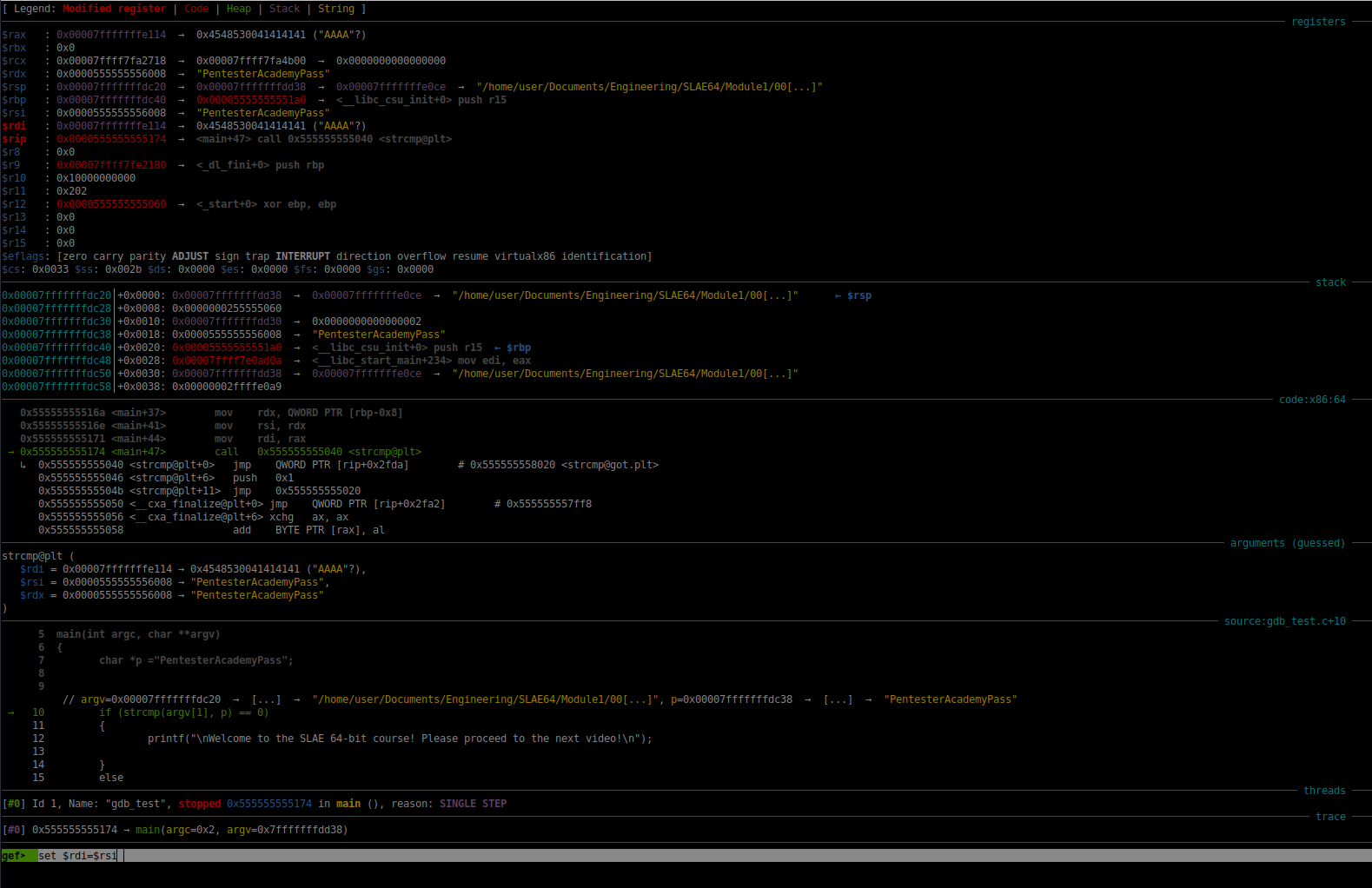1372x888 pixels.
Task: Click the 'strcmp@plt (' arguments header
Action: coord(38,556)
